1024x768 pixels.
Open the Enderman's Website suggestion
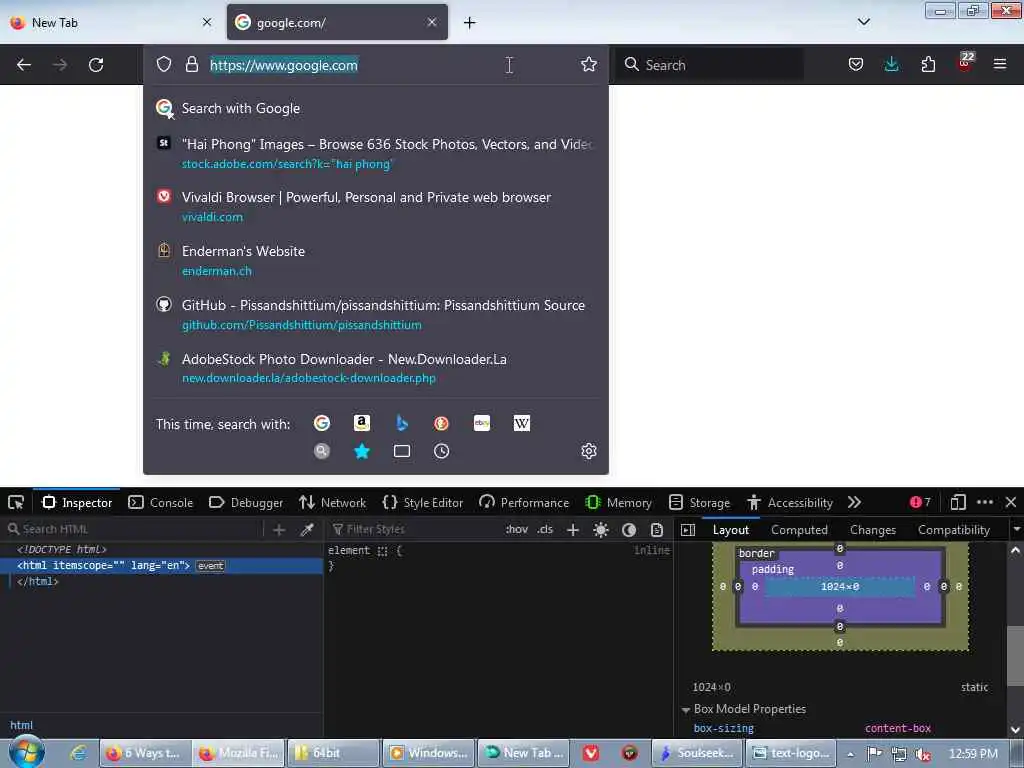coord(376,260)
